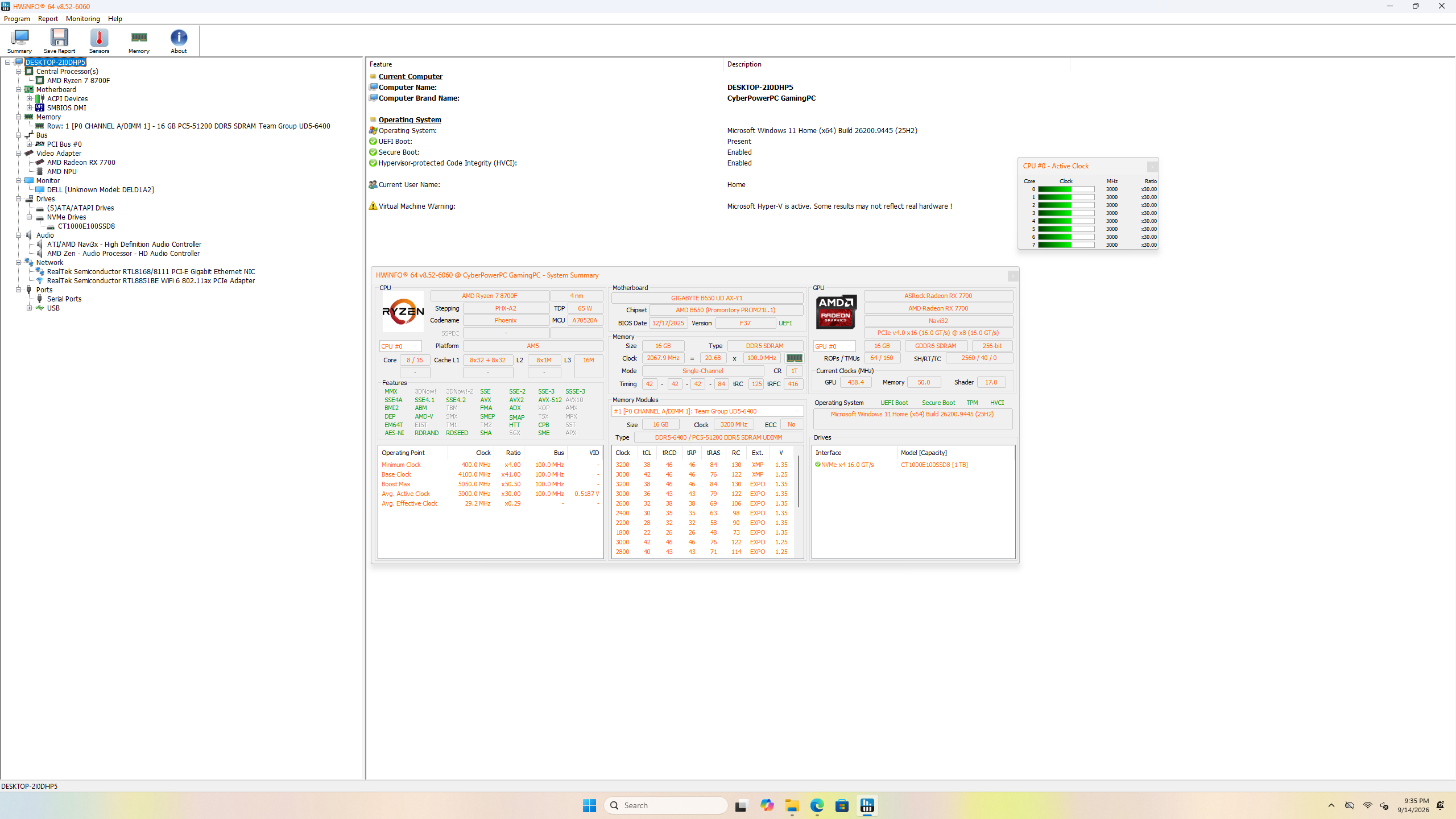
Task: Expand the USB node
Action: point(30,308)
